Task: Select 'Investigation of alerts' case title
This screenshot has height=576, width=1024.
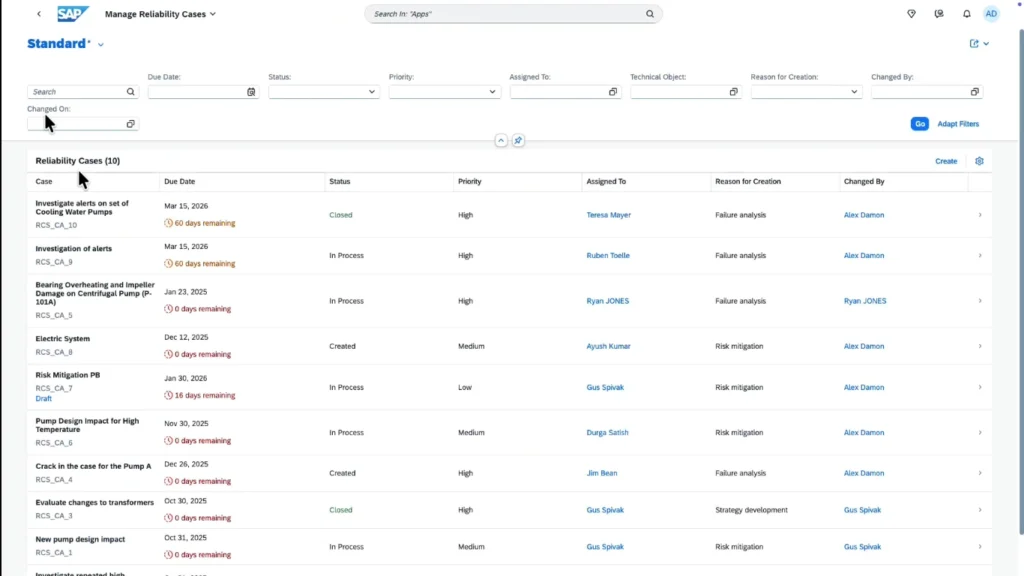Action: point(73,249)
